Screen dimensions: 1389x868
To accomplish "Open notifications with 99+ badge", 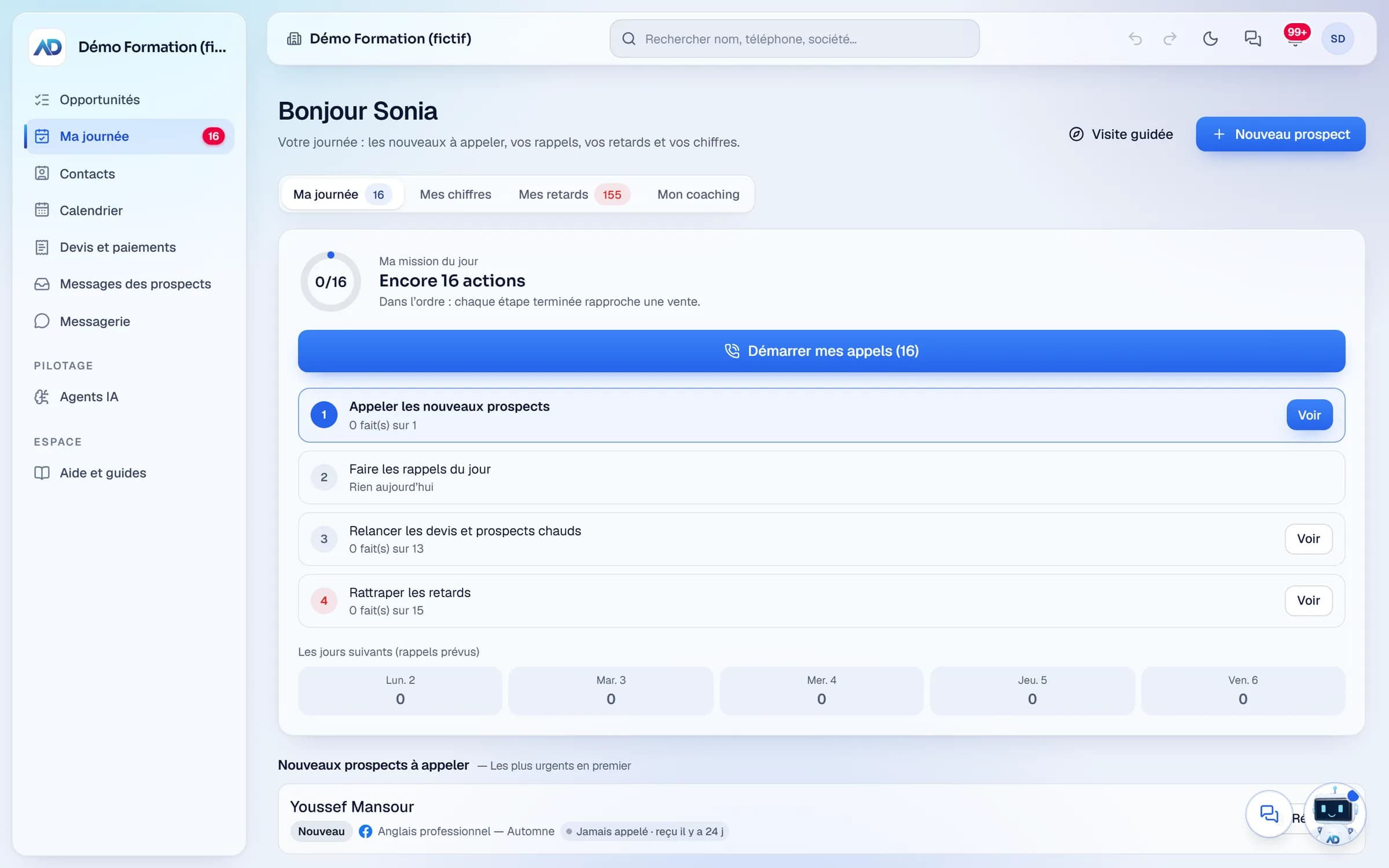I will 1295,38.
